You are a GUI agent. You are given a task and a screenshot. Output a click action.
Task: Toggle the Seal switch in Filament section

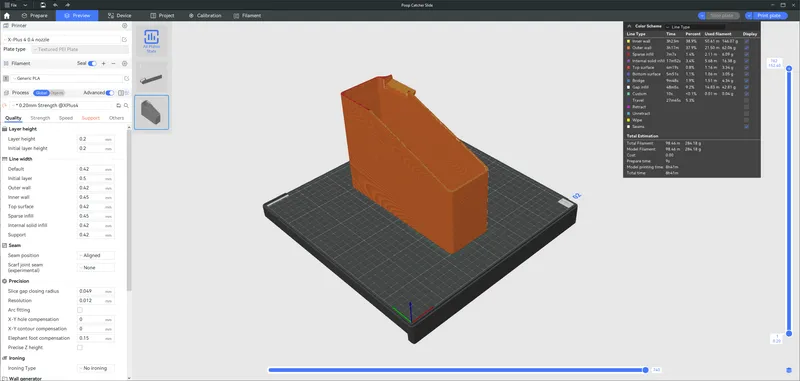click(x=92, y=64)
